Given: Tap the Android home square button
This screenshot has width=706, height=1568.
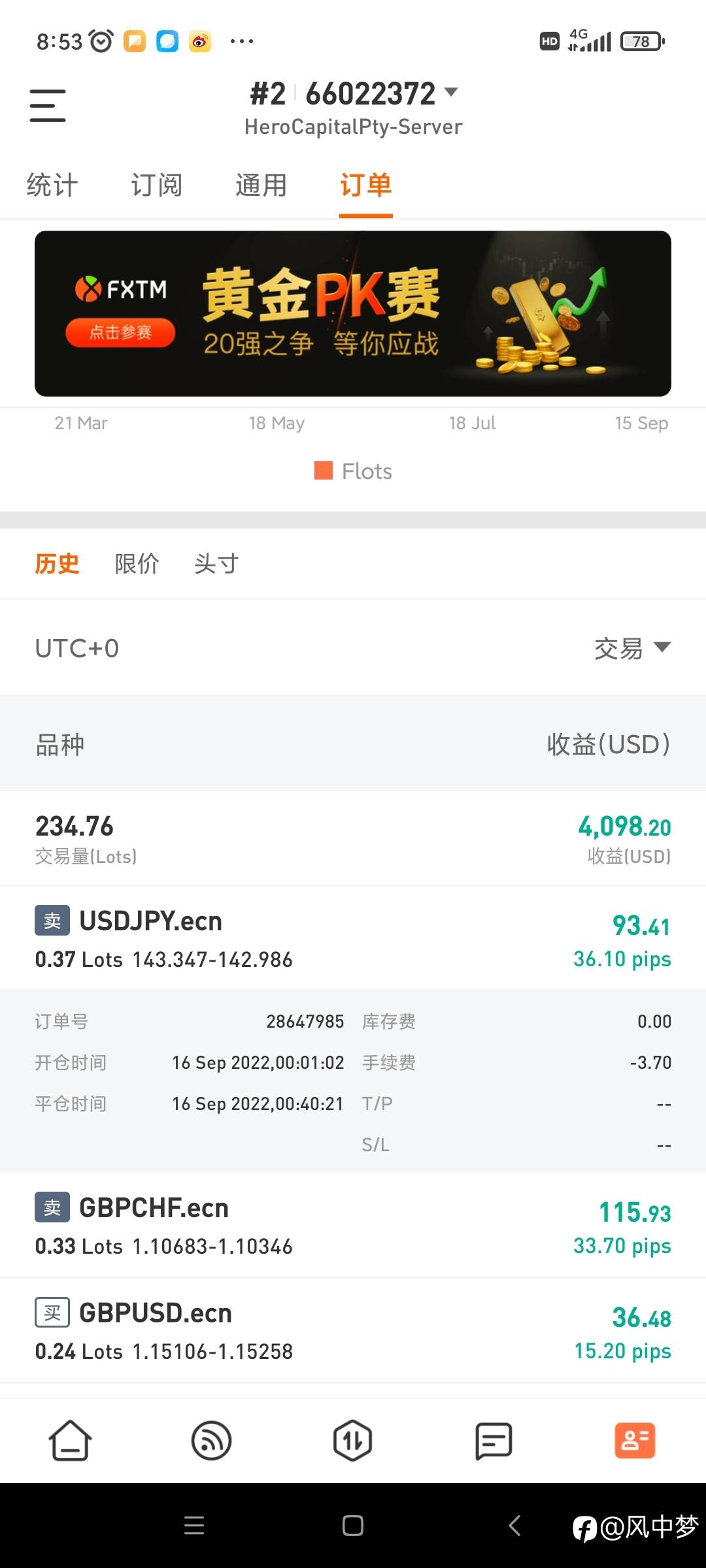Looking at the screenshot, I should [x=353, y=1526].
